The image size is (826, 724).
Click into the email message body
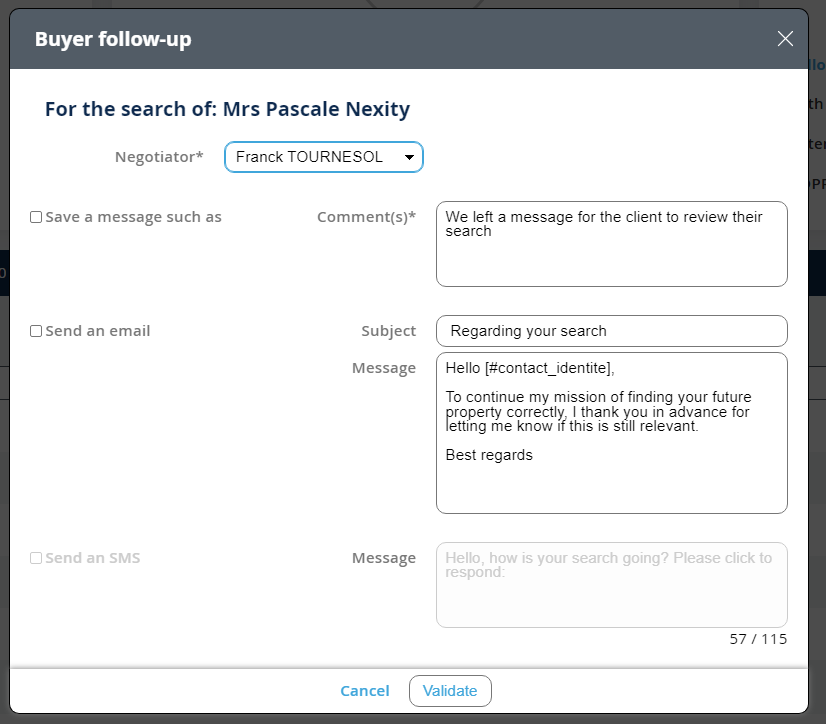point(611,432)
